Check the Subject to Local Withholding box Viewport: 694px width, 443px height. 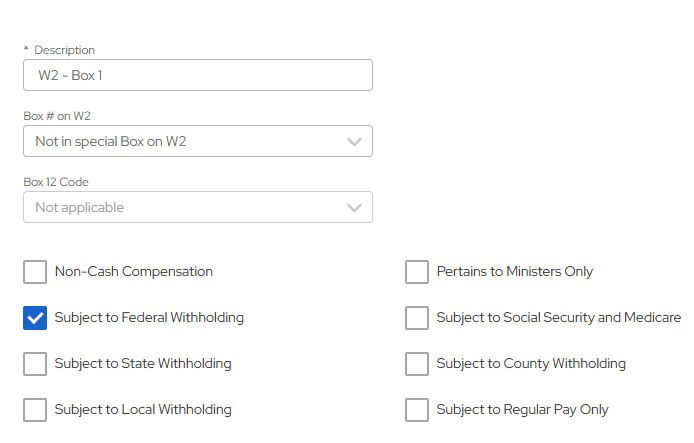pos(35,410)
